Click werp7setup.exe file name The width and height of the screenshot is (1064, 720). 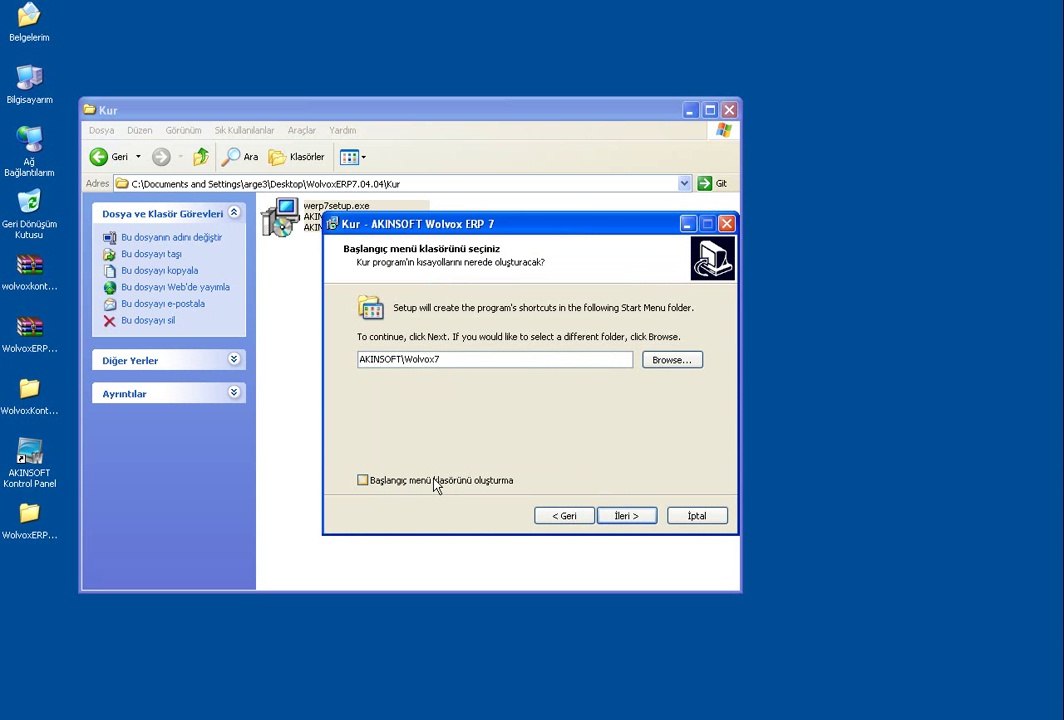[x=337, y=206]
